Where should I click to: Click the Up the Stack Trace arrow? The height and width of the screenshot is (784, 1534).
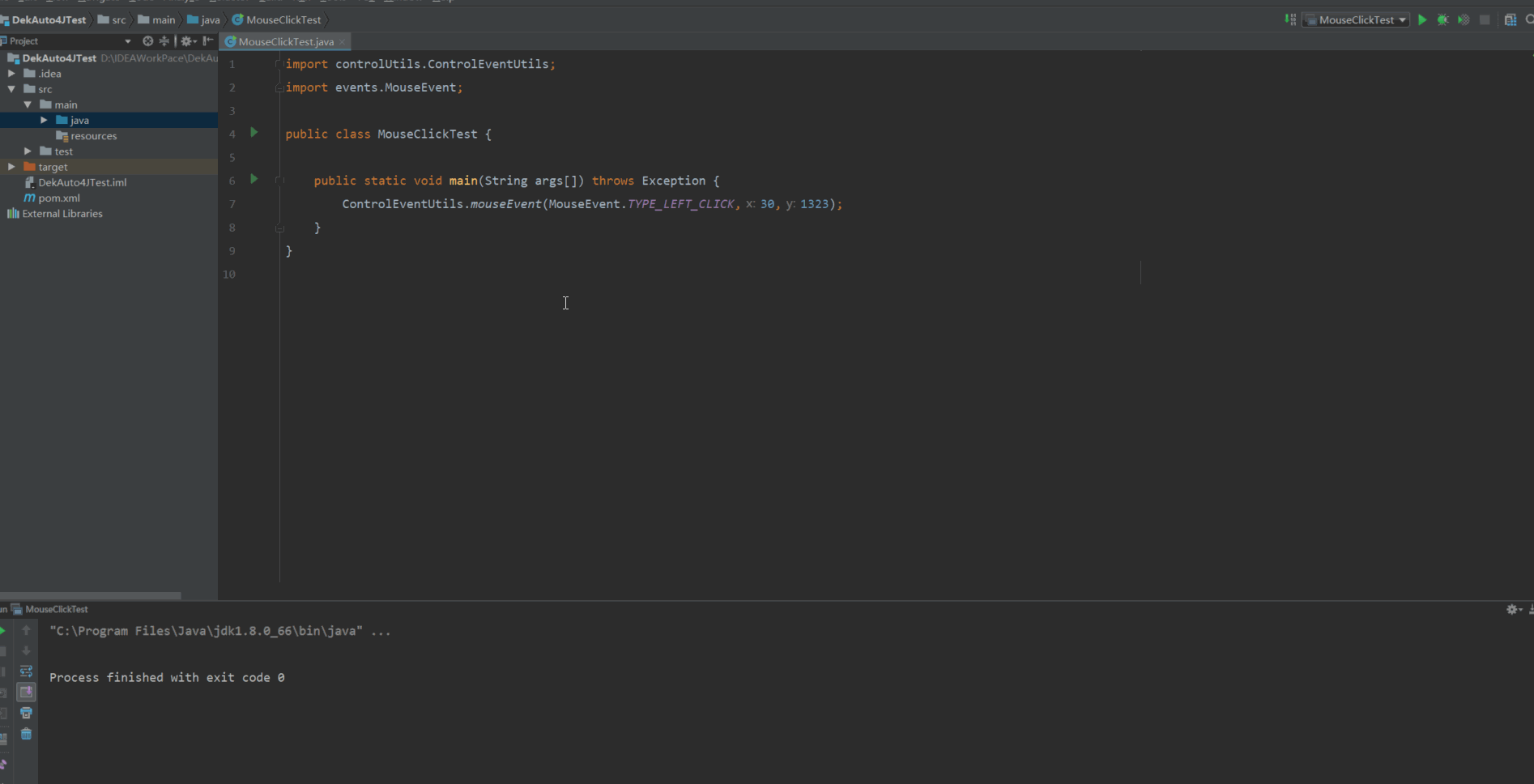coord(26,630)
